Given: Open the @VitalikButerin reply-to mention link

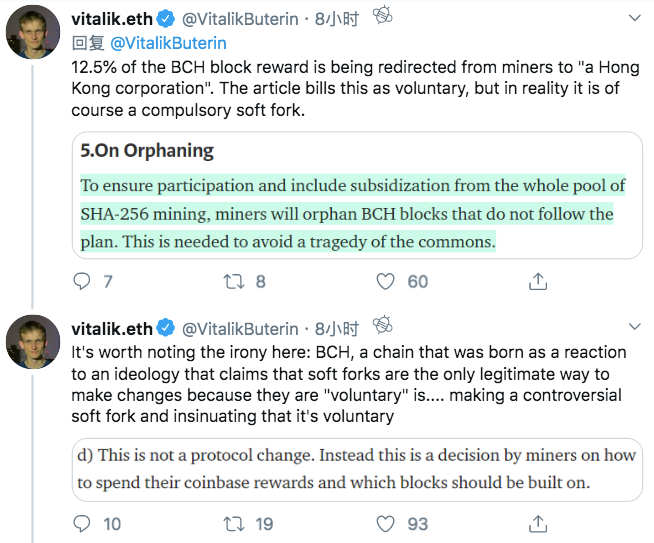Looking at the screenshot, I should point(169,43).
